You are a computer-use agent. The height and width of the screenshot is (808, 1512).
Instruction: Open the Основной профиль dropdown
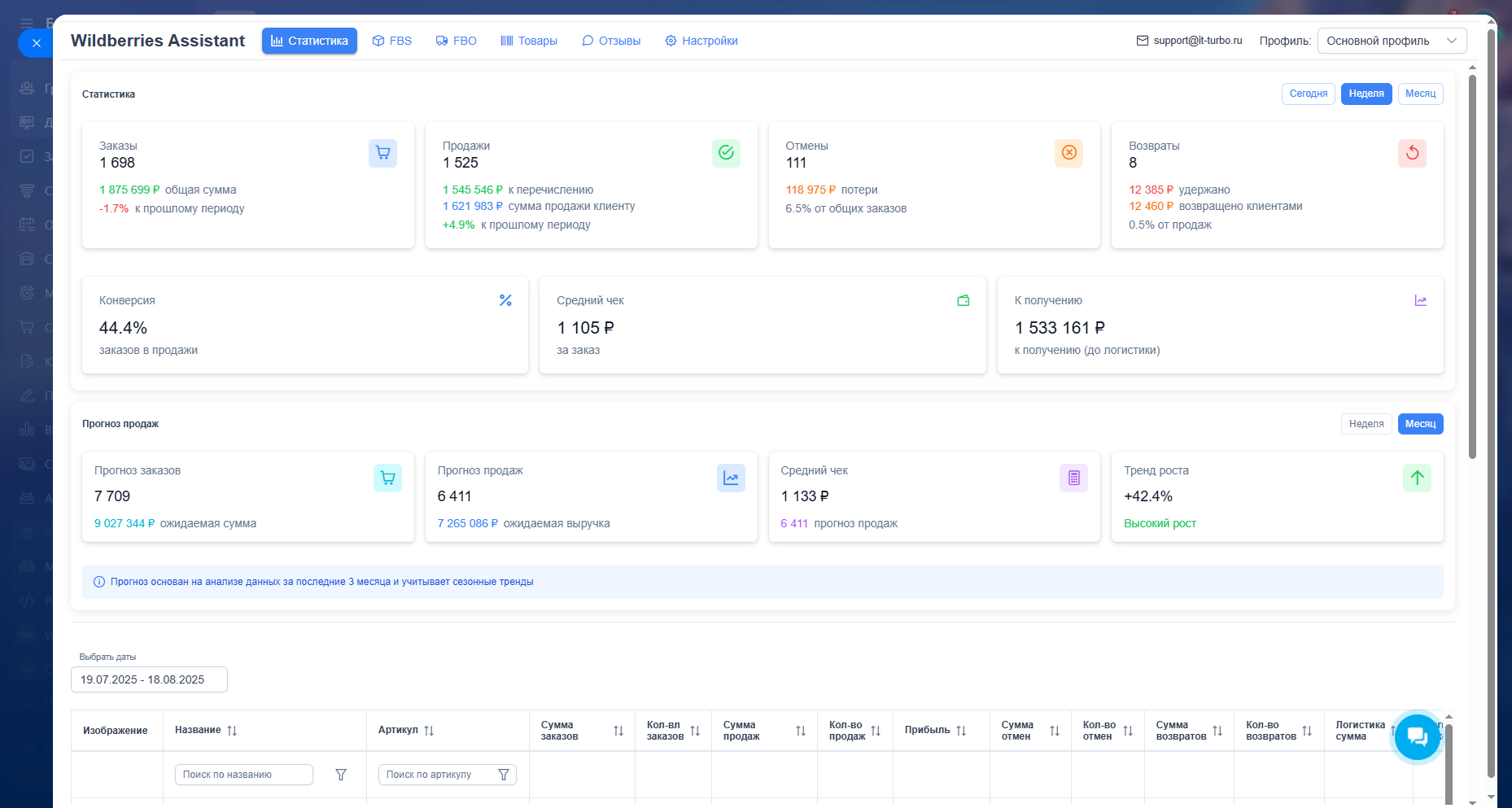(1392, 41)
